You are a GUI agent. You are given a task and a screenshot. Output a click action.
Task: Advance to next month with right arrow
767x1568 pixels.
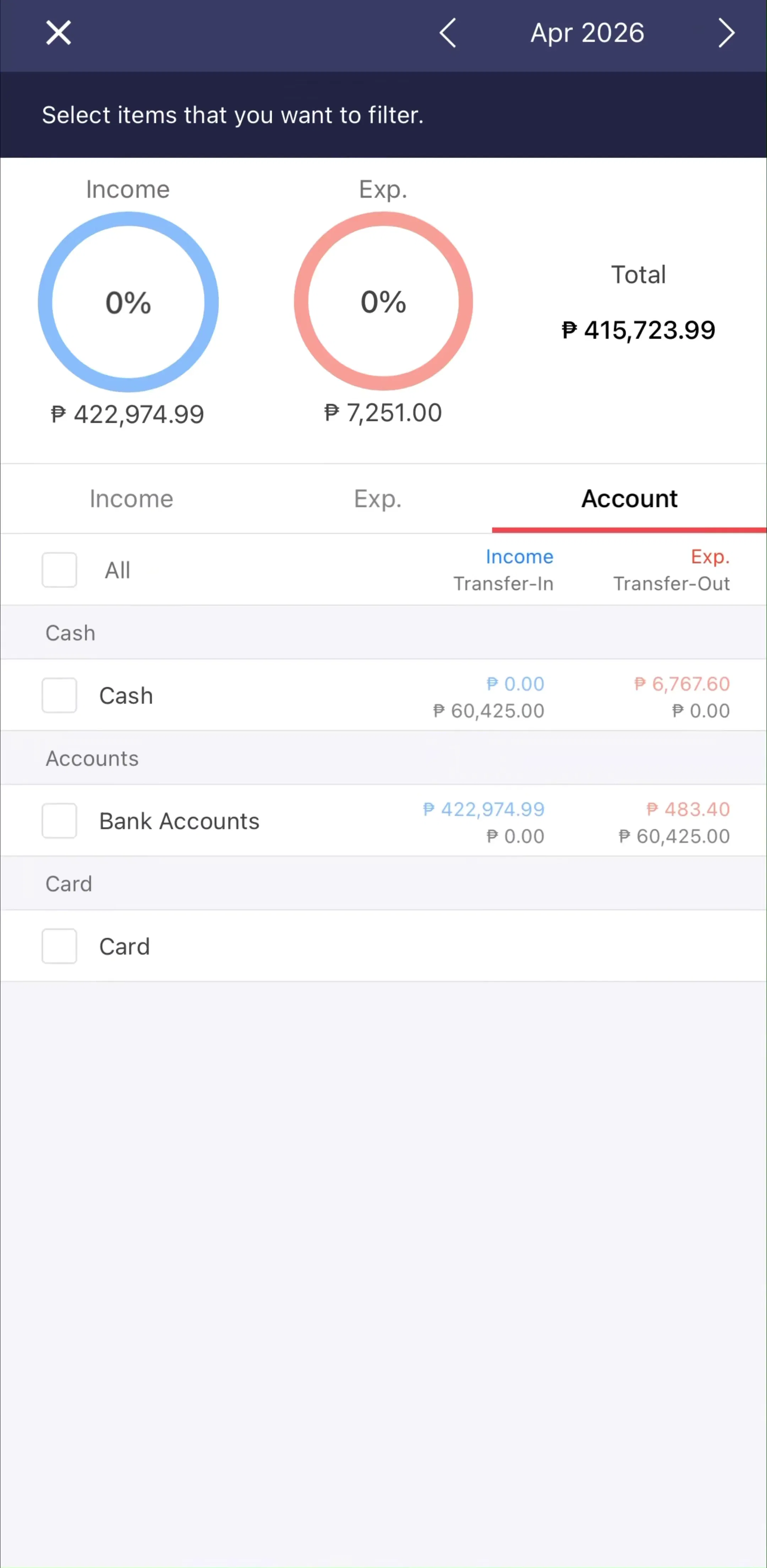click(726, 33)
